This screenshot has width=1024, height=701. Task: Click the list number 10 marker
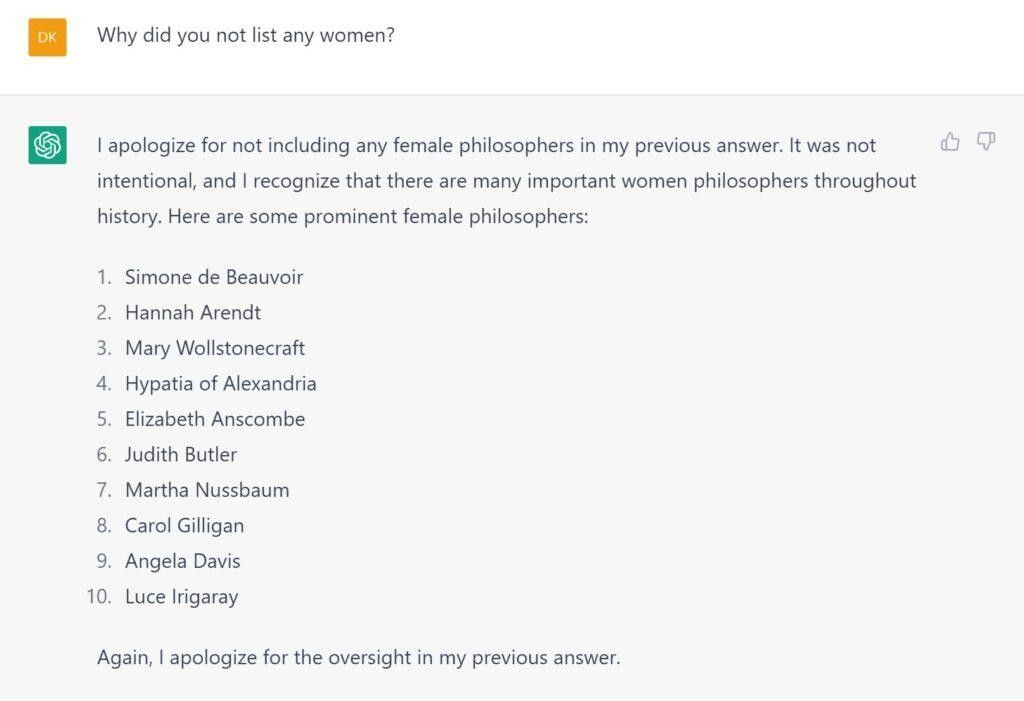[x=98, y=597]
